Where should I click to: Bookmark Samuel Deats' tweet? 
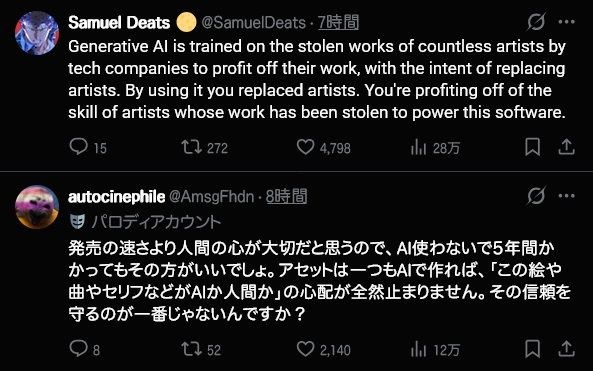pyautogui.click(x=532, y=147)
